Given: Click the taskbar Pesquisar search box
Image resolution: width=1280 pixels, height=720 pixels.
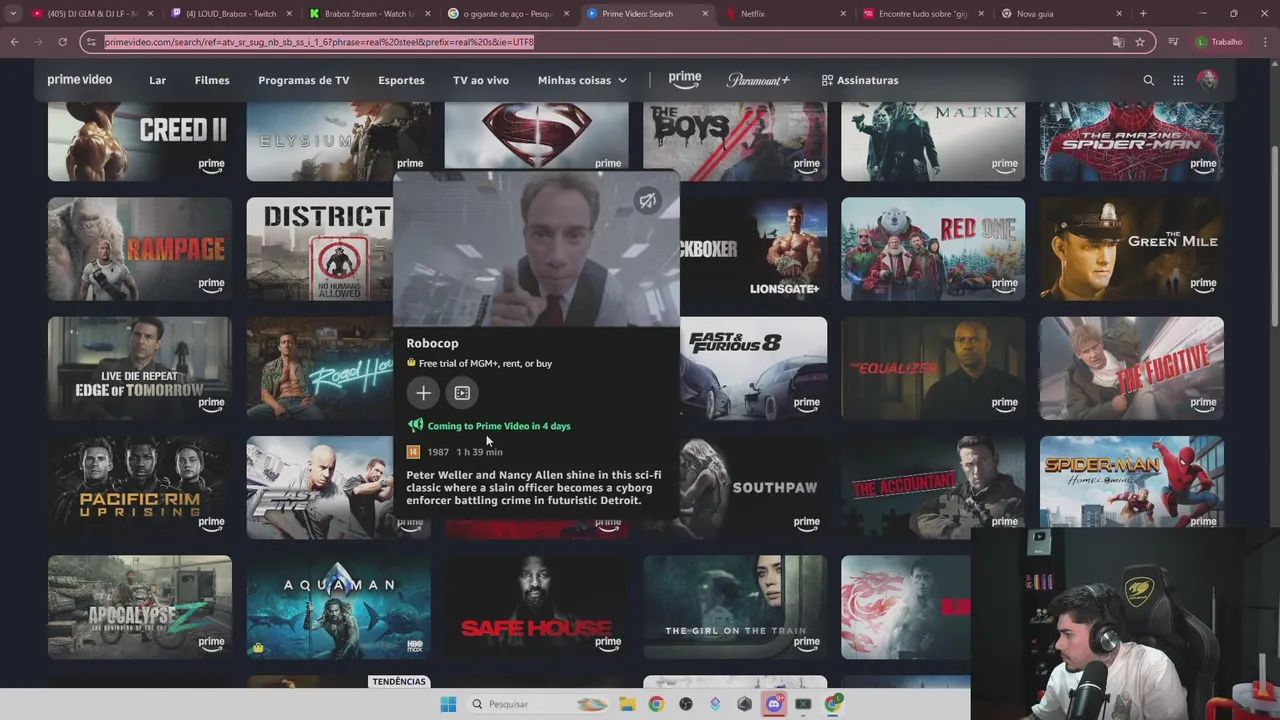Looking at the screenshot, I should pos(538,704).
